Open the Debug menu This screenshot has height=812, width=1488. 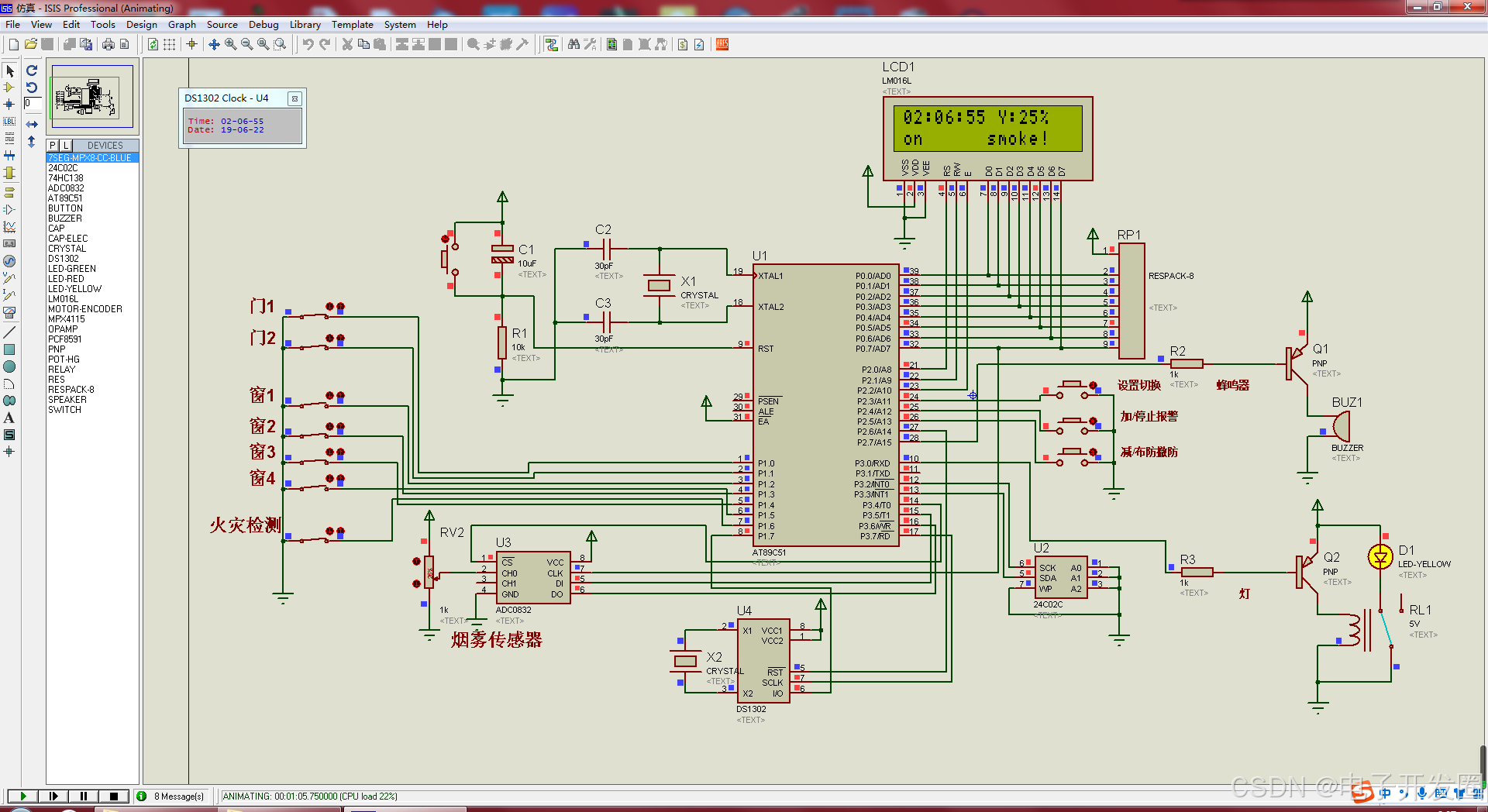[x=263, y=25]
